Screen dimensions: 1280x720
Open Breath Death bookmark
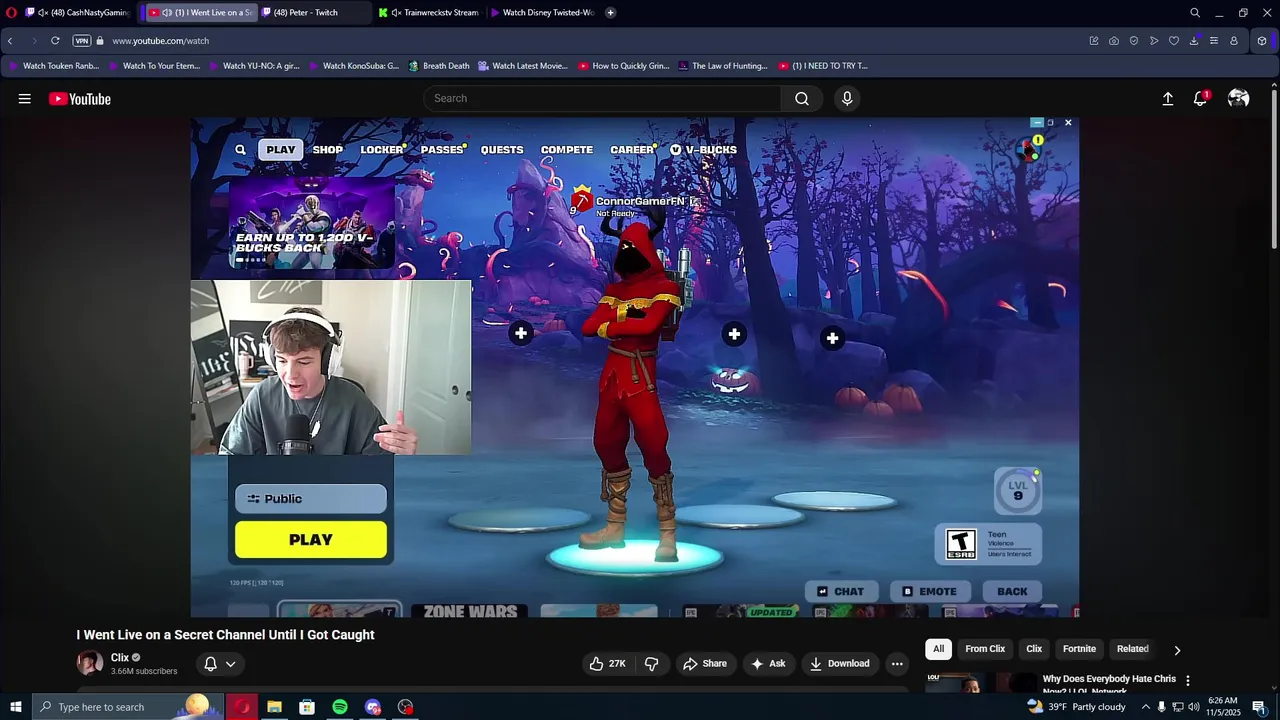tap(438, 66)
